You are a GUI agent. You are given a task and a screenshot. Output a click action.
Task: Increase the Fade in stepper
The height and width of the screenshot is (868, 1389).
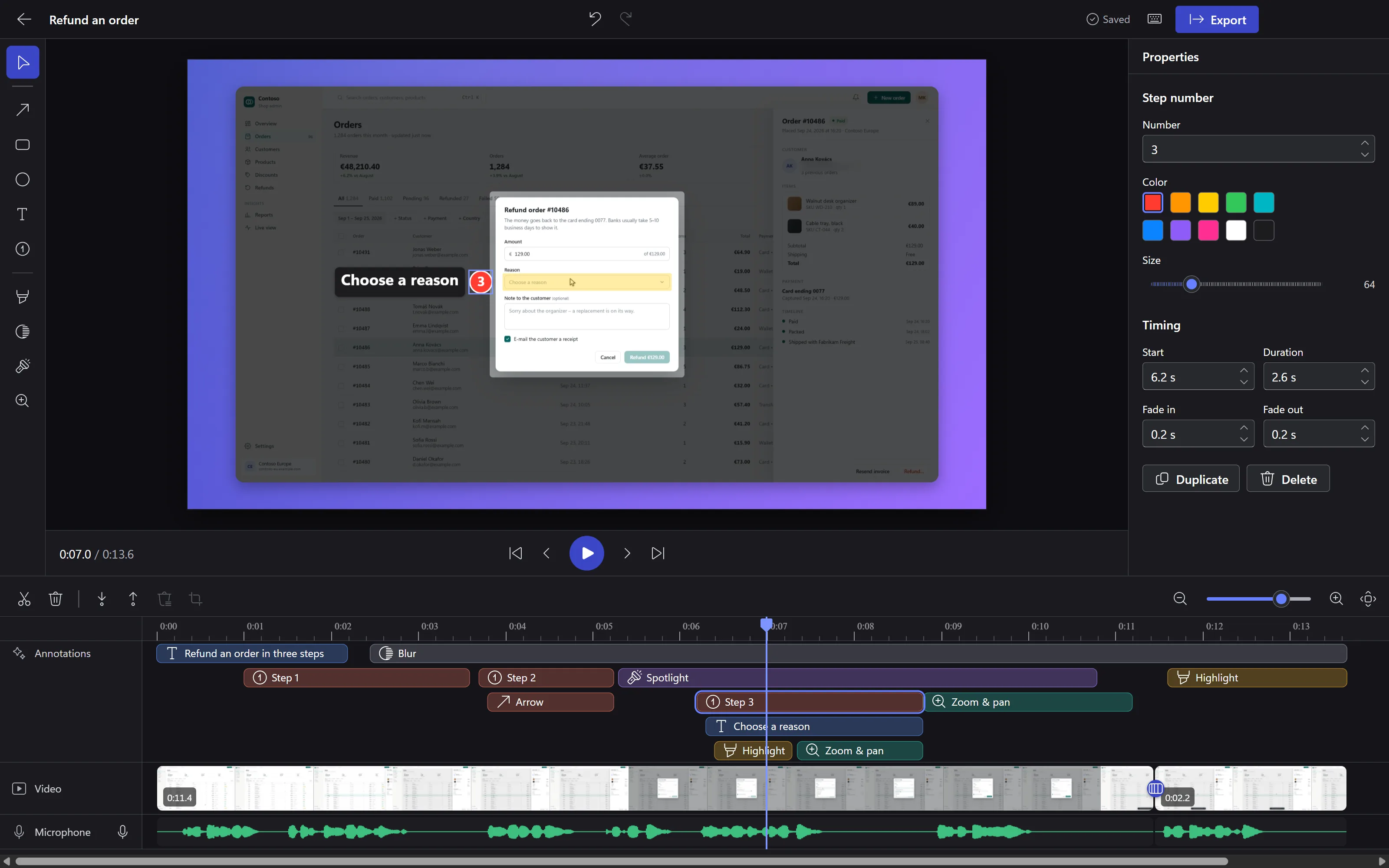[1244, 427]
